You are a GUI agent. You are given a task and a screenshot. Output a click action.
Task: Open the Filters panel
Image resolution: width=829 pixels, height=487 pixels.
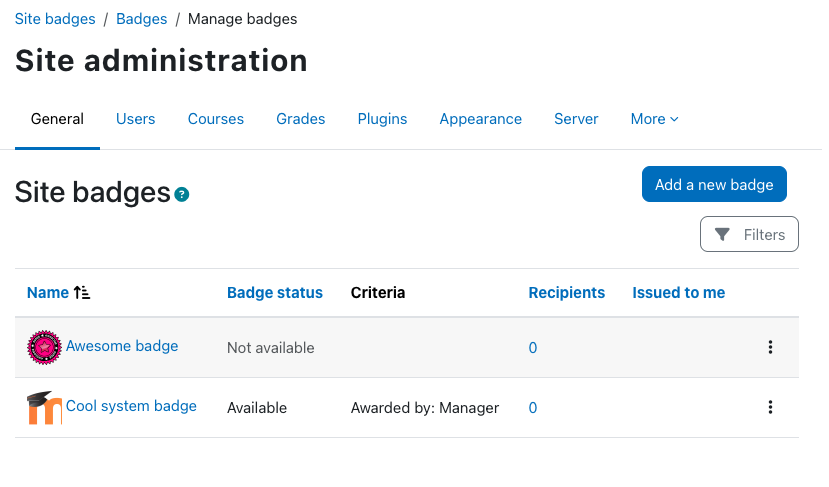(749, 234)
